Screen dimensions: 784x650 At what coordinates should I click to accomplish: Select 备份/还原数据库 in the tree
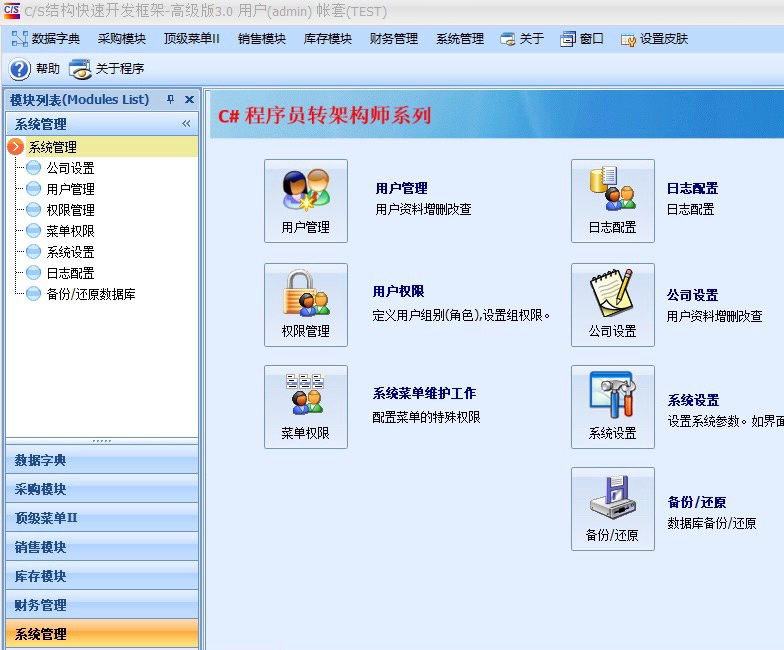[91, 294]
